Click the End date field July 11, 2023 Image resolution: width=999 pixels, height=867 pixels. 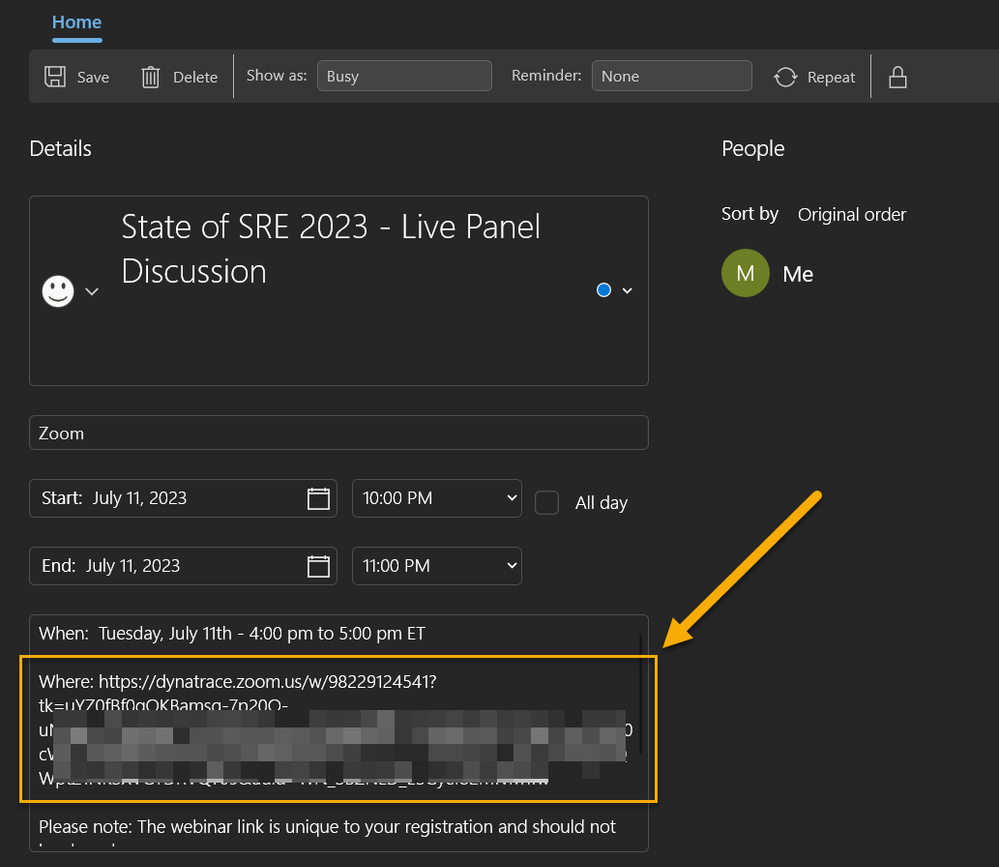183,566
